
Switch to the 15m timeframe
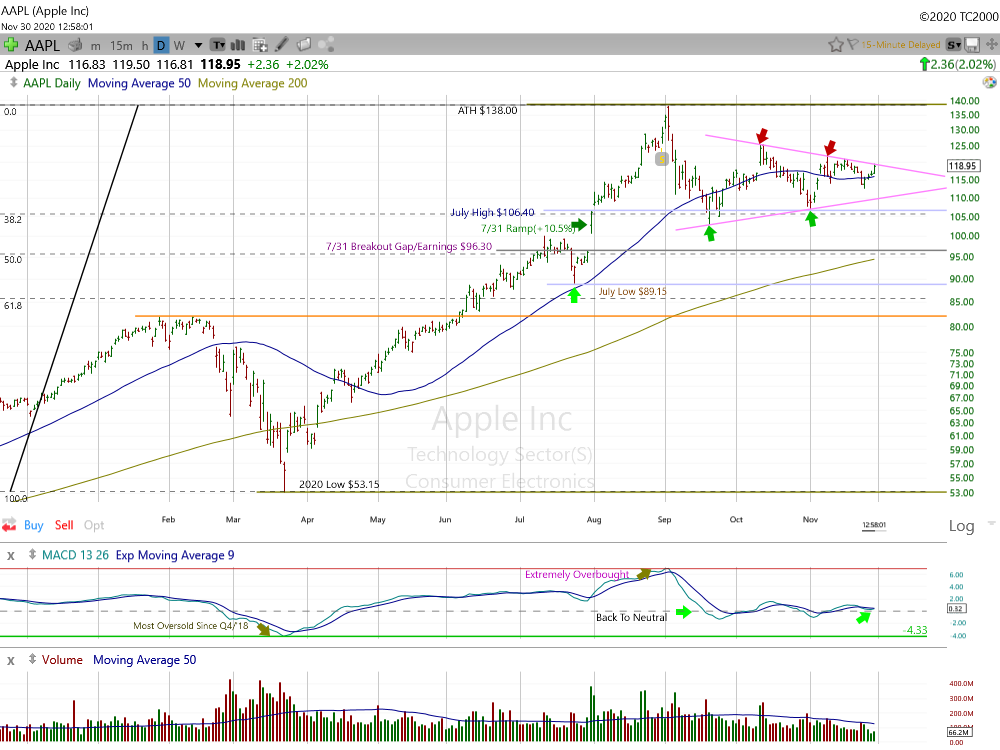click(x=121, y=45)
